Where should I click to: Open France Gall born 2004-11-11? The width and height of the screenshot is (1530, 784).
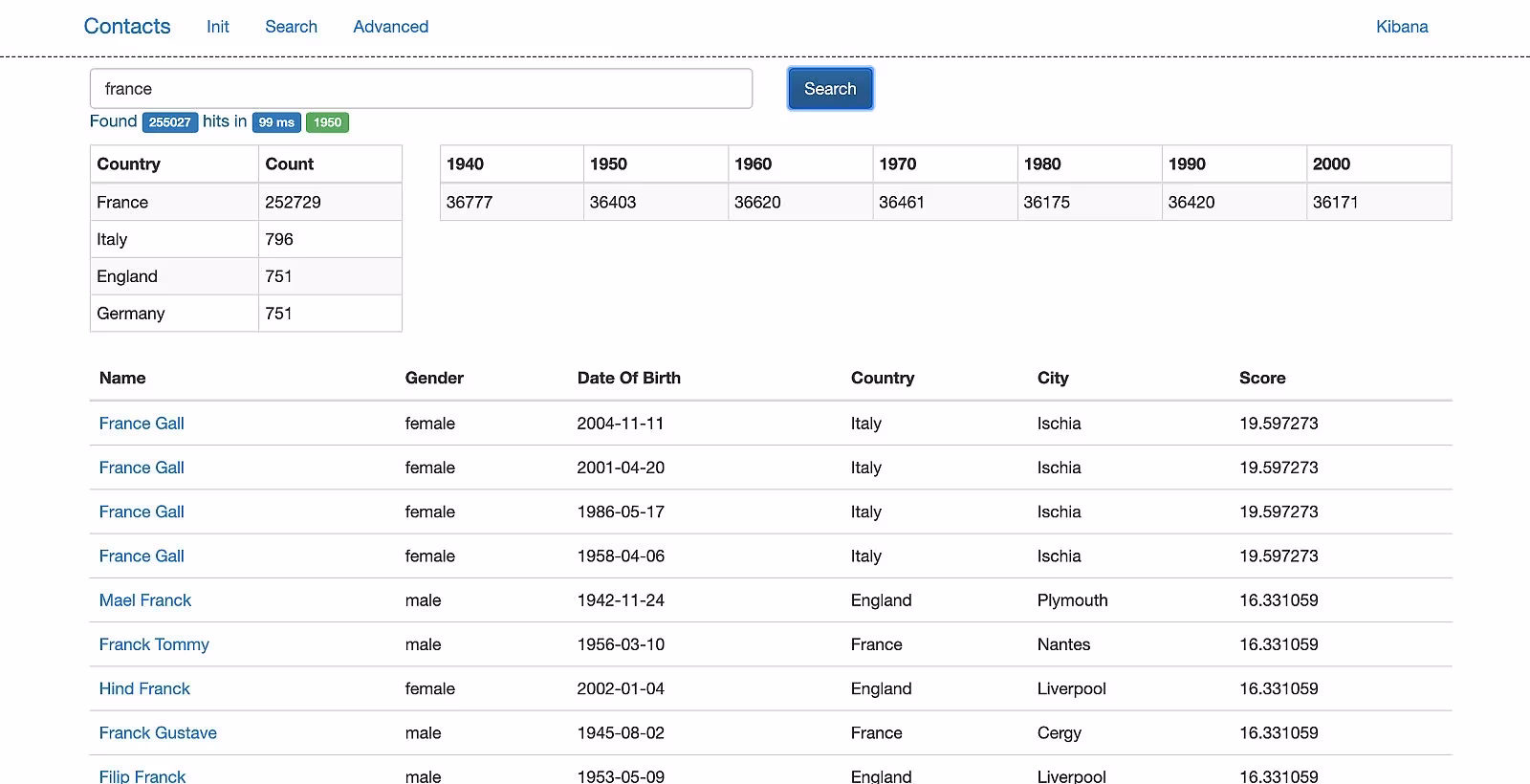pyautogui.click(x=142, y=424)
